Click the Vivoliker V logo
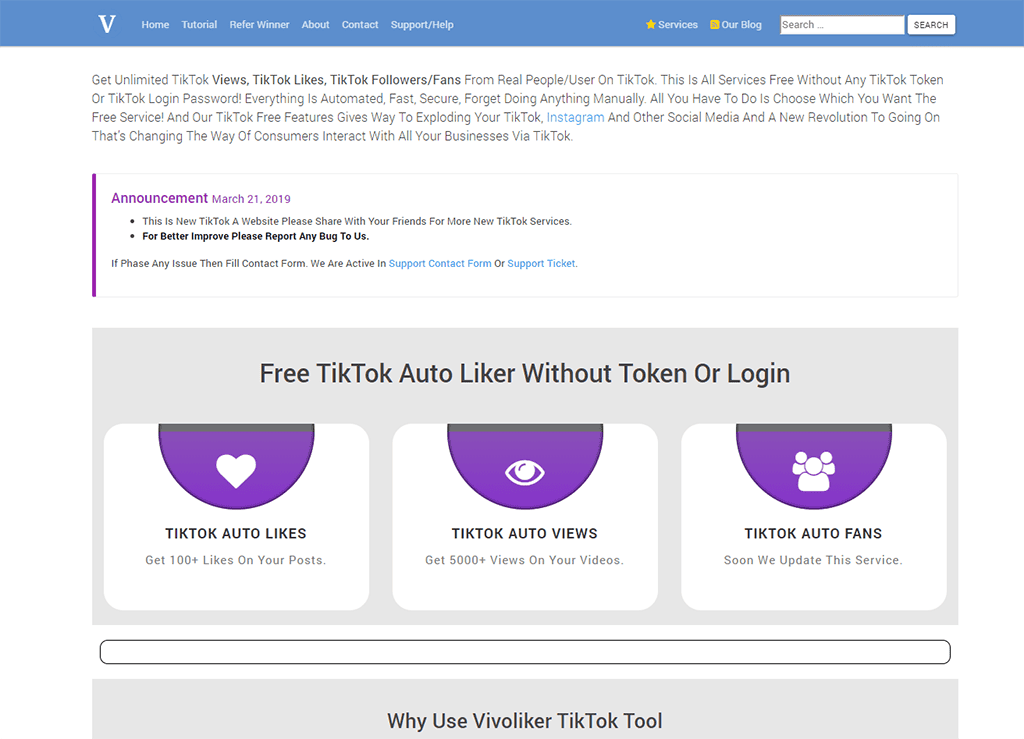 [107, 24]
